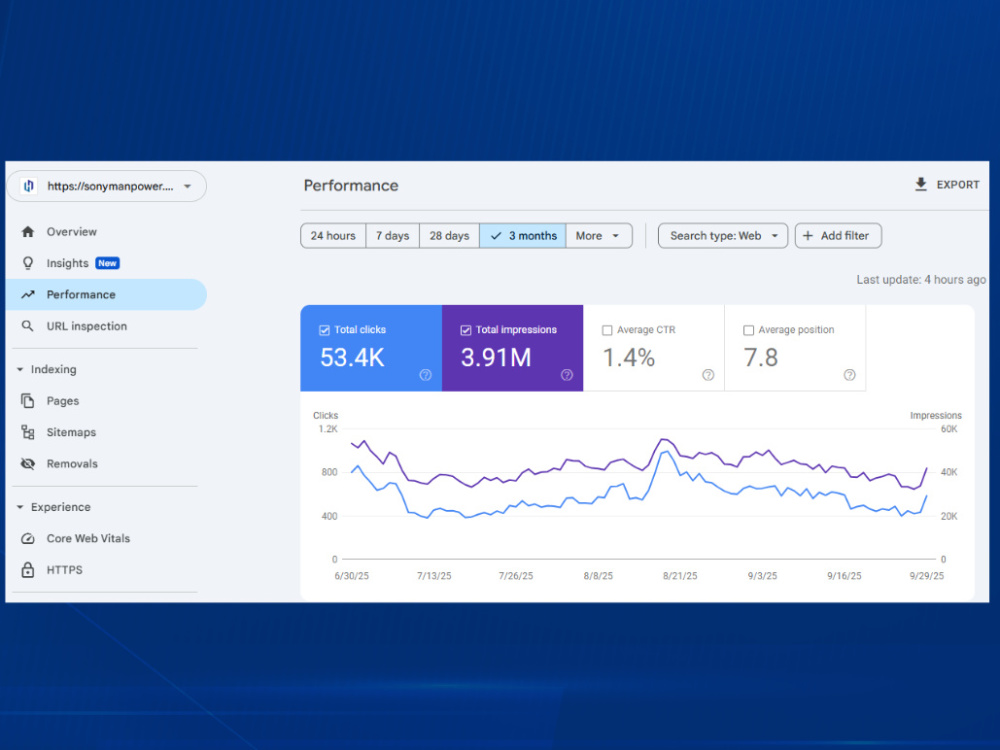Uncheck the Total clicks checkbox
The image size is (1000, 750).
(x=324, y=330)
